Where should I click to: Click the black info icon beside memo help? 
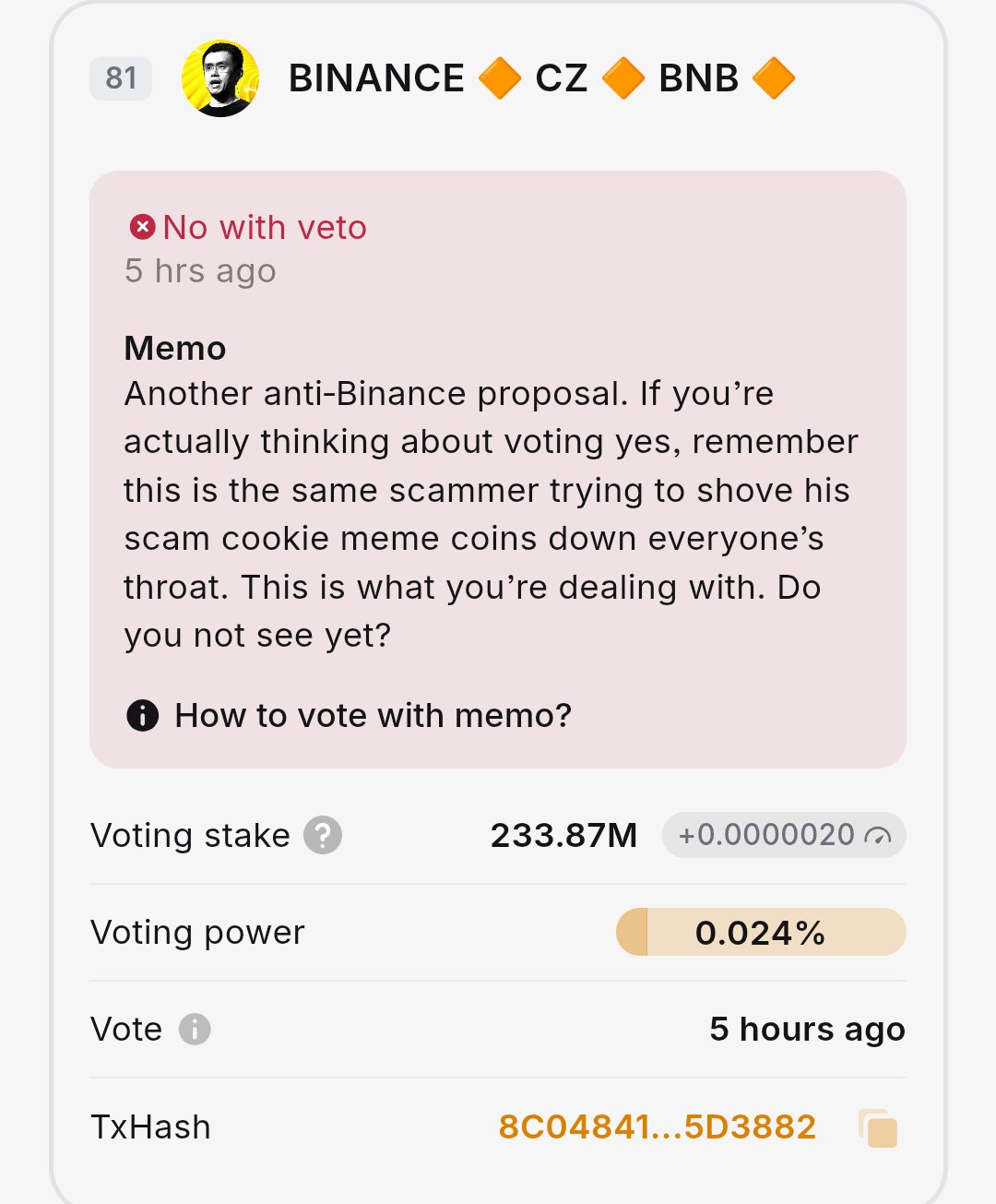142,715
